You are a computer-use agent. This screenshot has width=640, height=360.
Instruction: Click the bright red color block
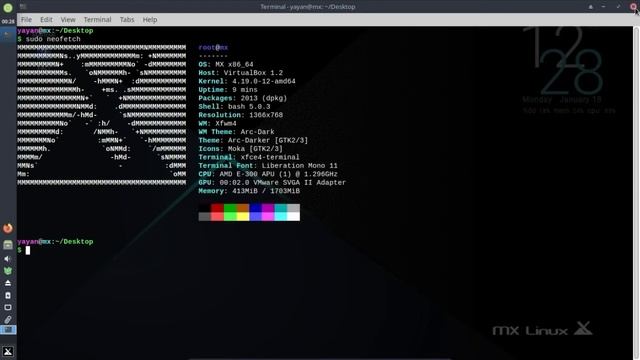pos(217,216)
